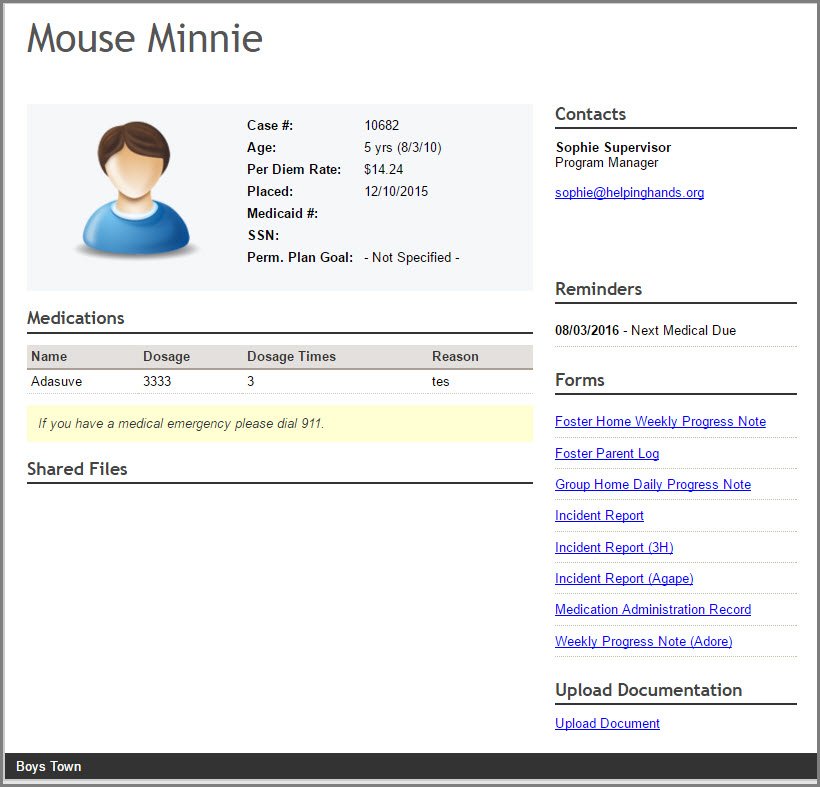820x787 pixels.
Task: Click case number 10682
Action: pos(381,126)
